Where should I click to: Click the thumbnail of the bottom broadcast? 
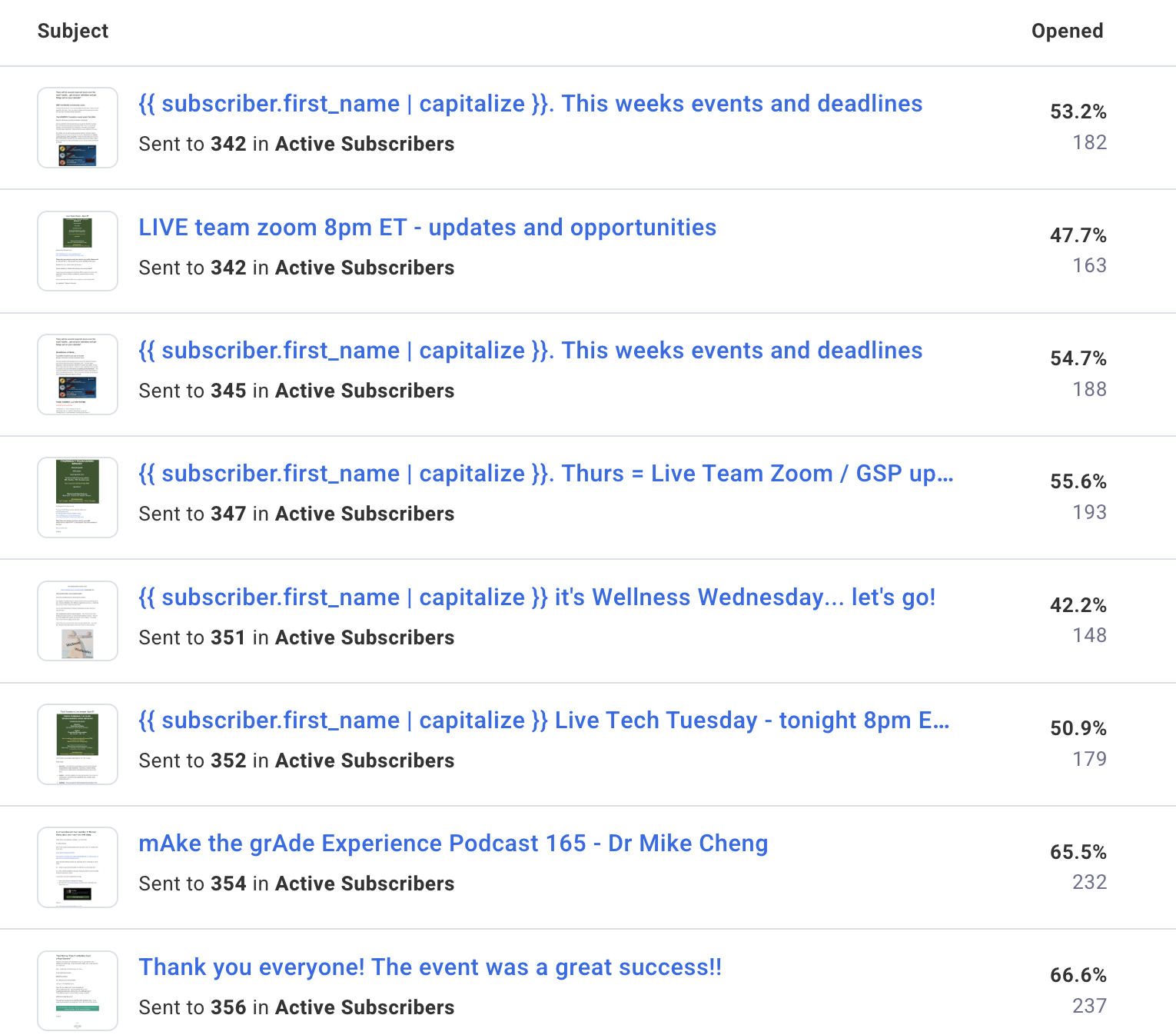point(77,990)
